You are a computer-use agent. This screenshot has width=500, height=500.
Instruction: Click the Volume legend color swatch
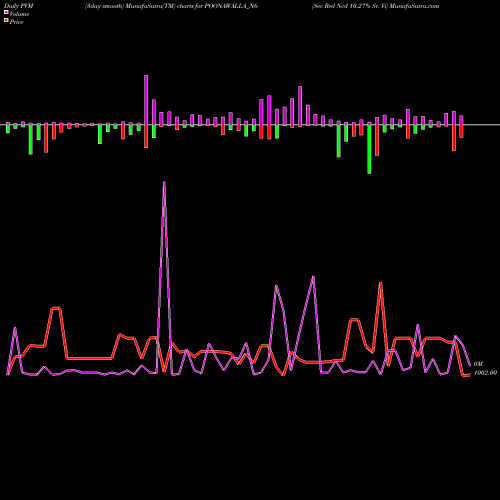coord(6,13)
